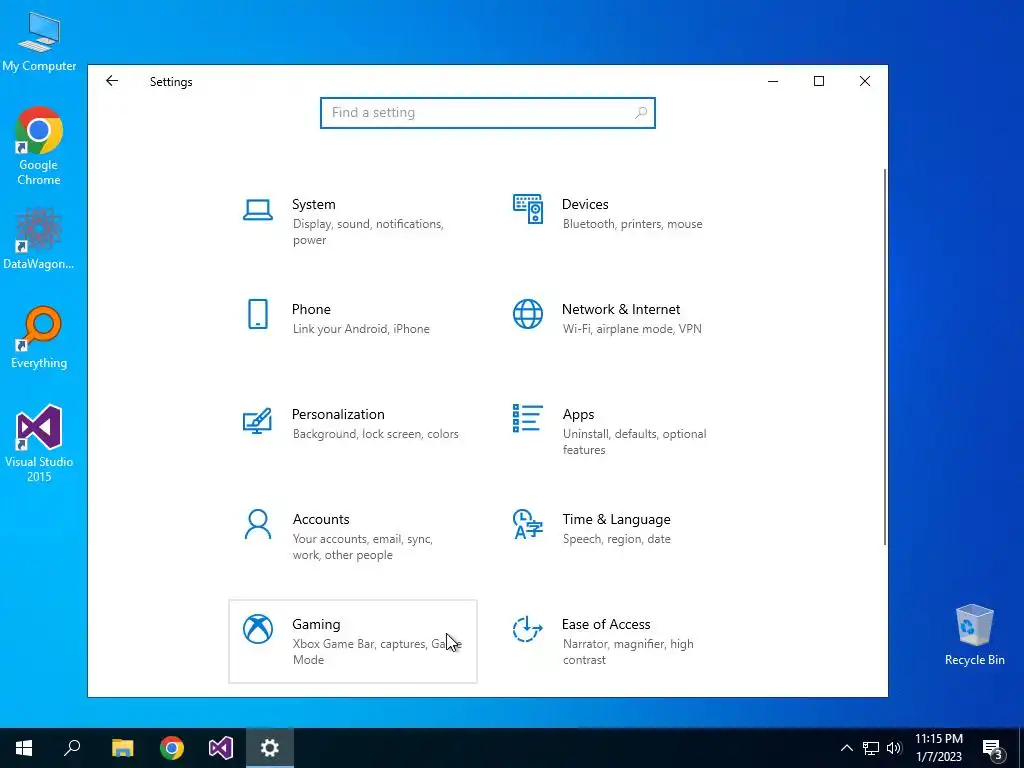Open Visual Studio from the taskbar
Screen dimensions: 1024x768
(x=221, y=748)
